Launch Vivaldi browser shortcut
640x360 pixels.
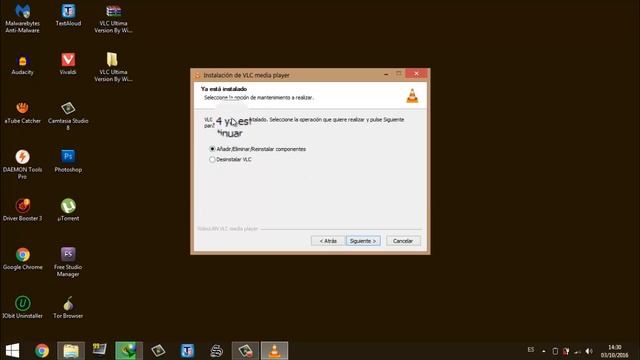pyautogui.click(x=68, y=64)
